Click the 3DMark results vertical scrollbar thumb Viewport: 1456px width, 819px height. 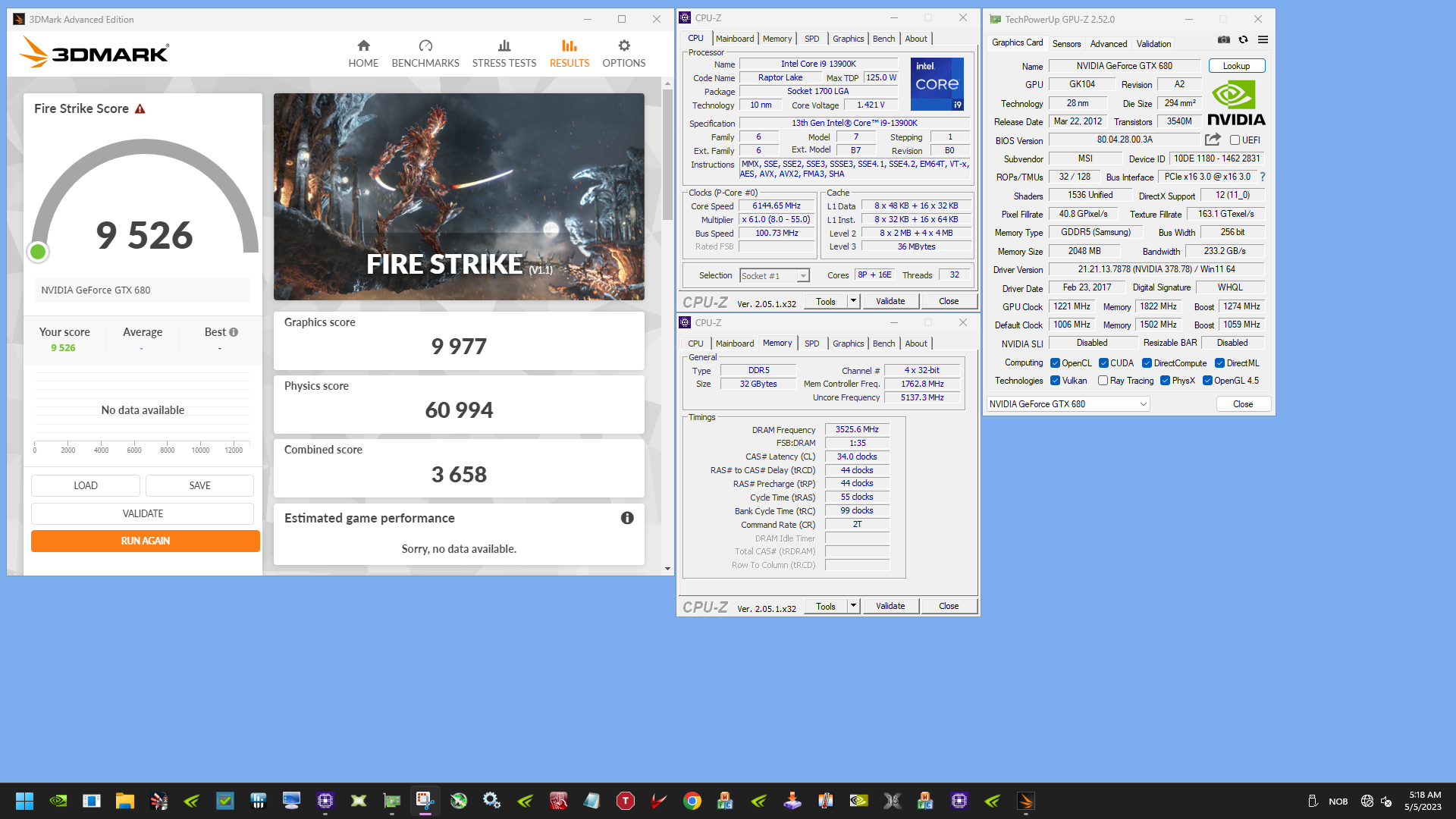[x=667, y=154]
